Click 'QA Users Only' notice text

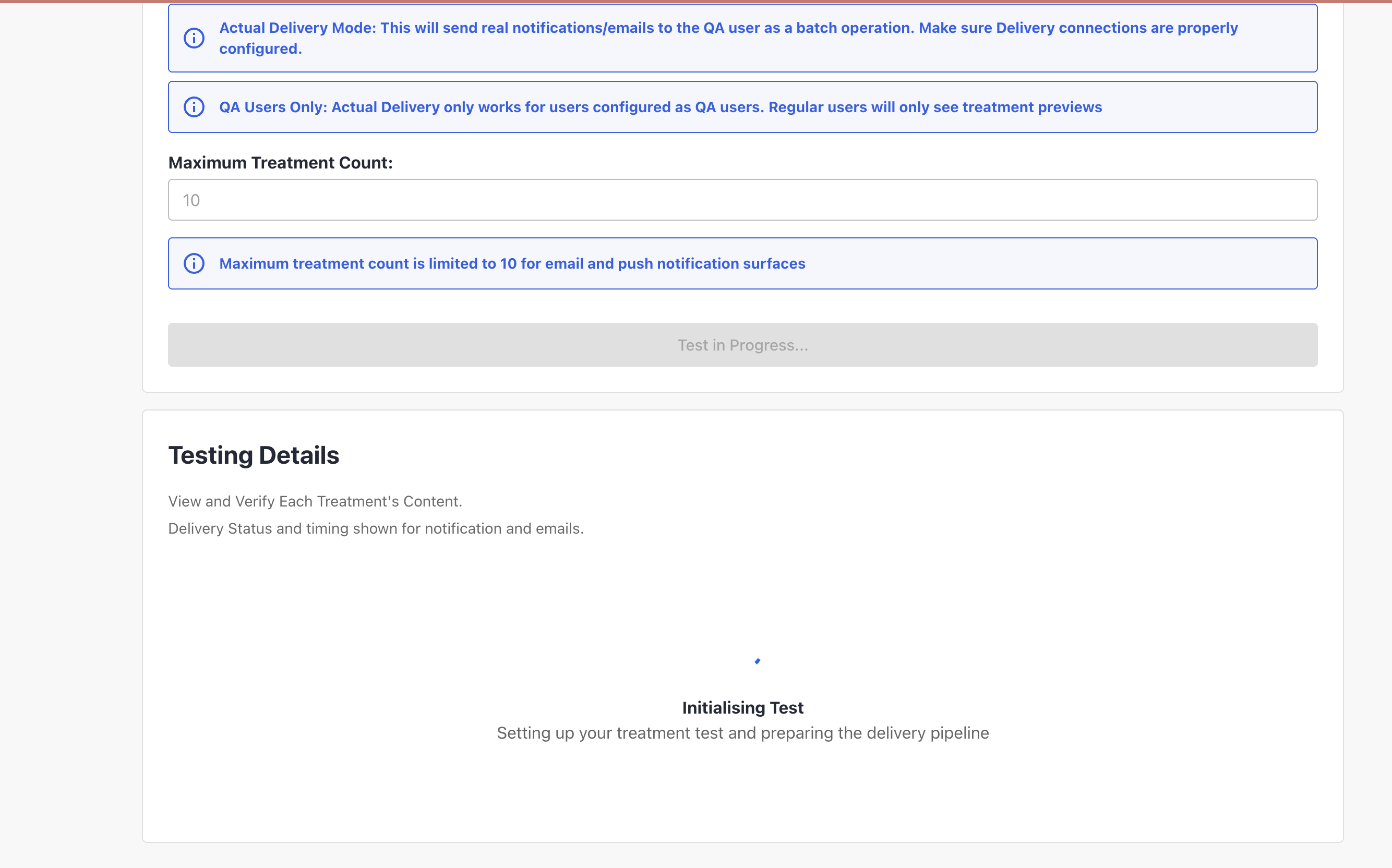click(x=661, y=107)
